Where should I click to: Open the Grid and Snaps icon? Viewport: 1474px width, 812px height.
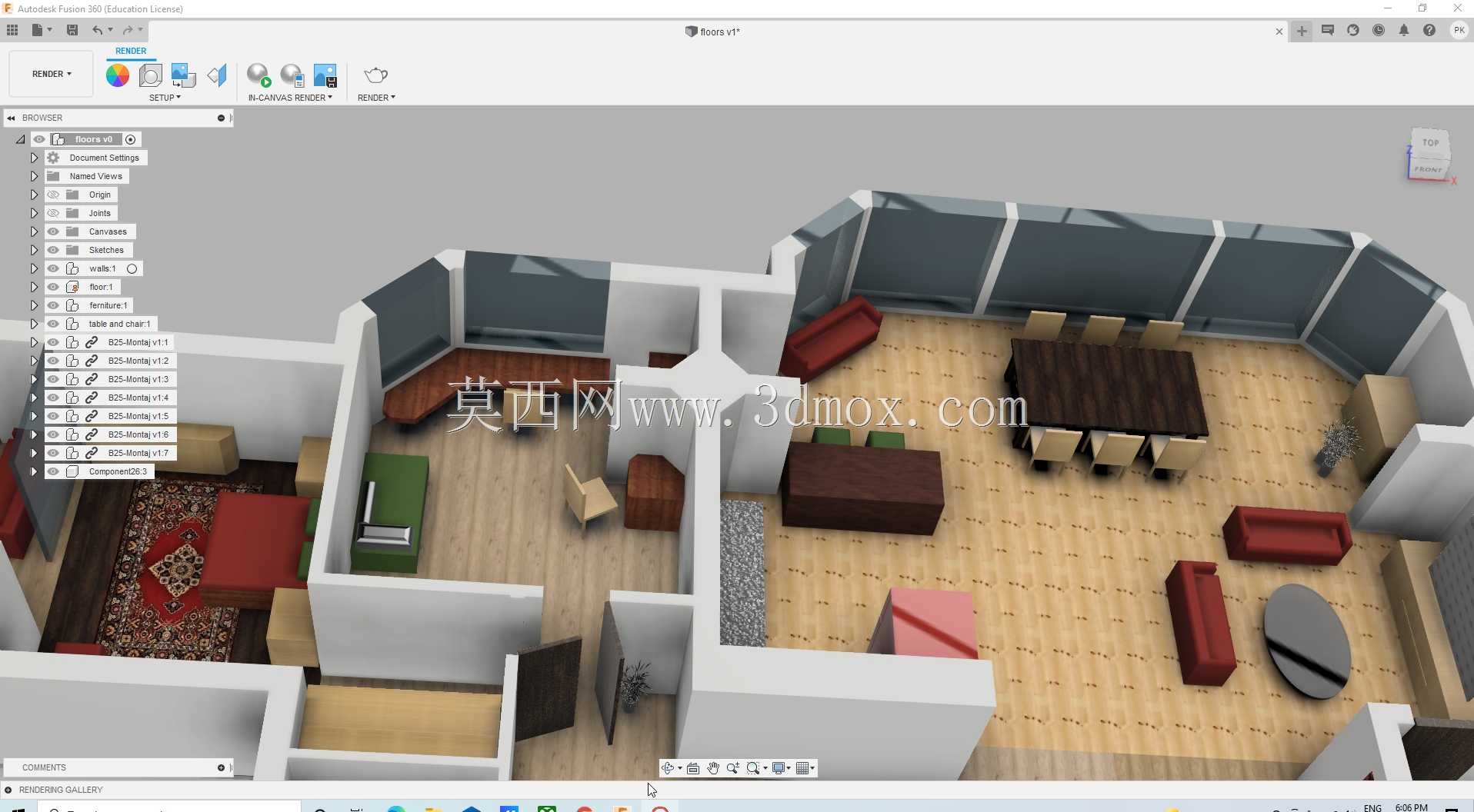tap(802, 768)
